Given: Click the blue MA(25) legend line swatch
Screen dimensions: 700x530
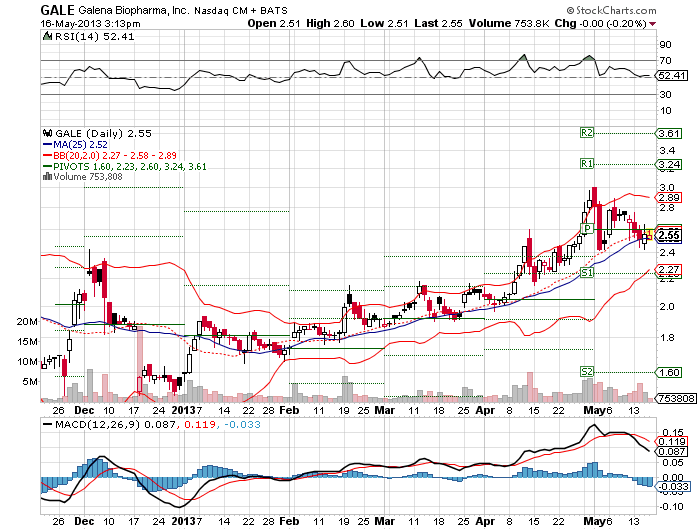Looking at the screenshot, I should click(x=44, y=144).
